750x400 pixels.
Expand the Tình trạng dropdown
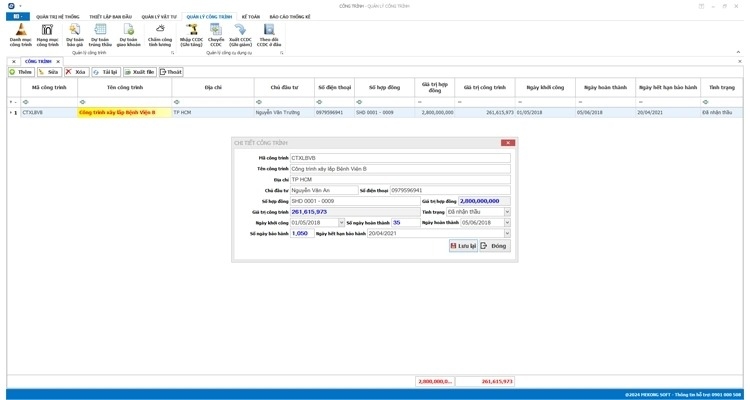click(507, 212)
